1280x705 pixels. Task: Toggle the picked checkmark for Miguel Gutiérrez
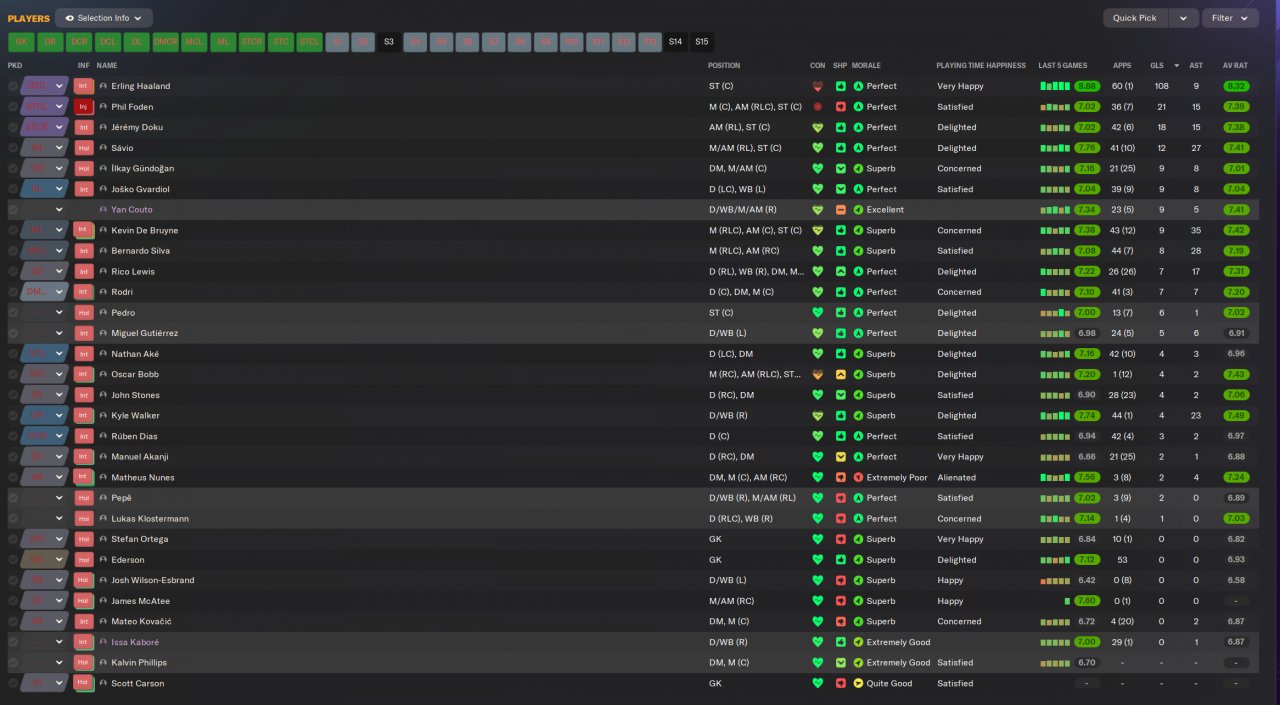(13, 333)
